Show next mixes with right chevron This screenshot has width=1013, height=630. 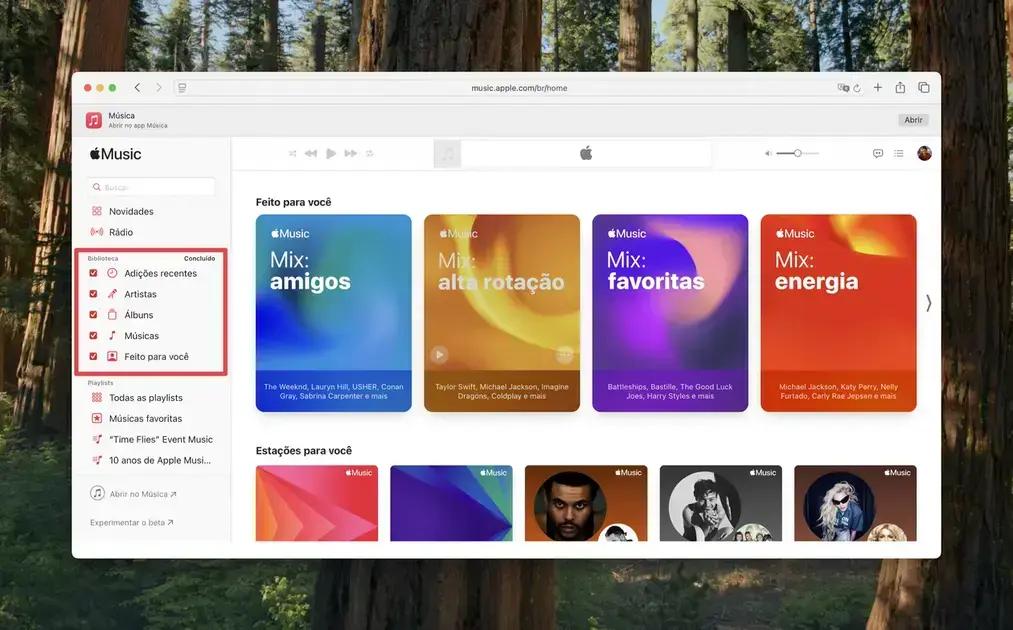point(928,303)
